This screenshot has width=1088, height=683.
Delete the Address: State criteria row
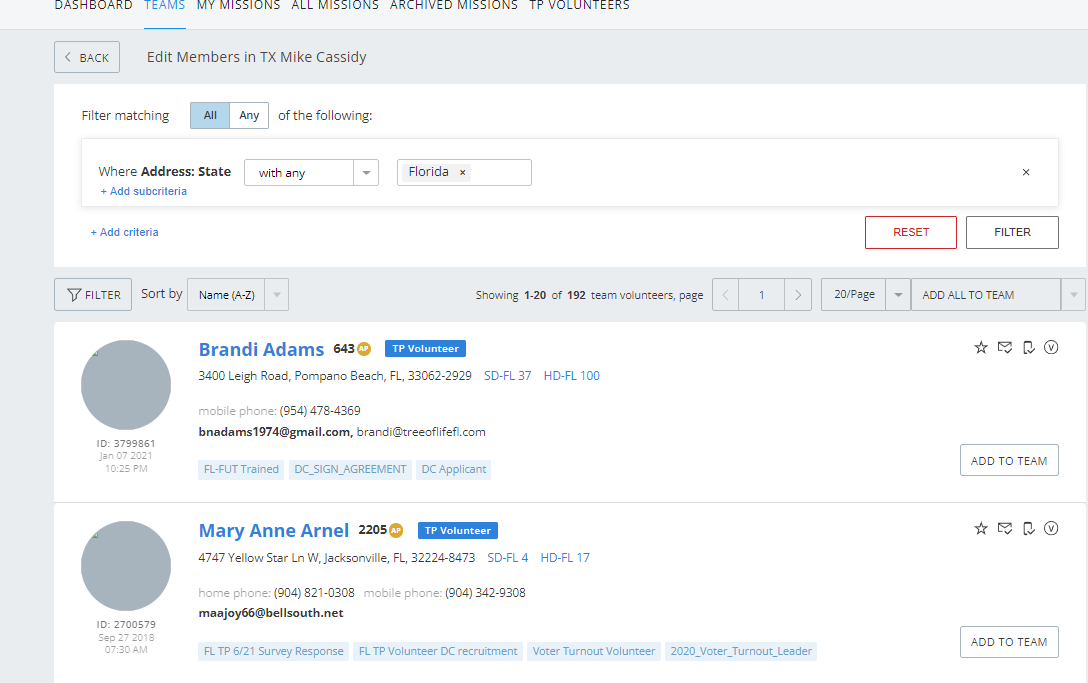(1025, 172)
